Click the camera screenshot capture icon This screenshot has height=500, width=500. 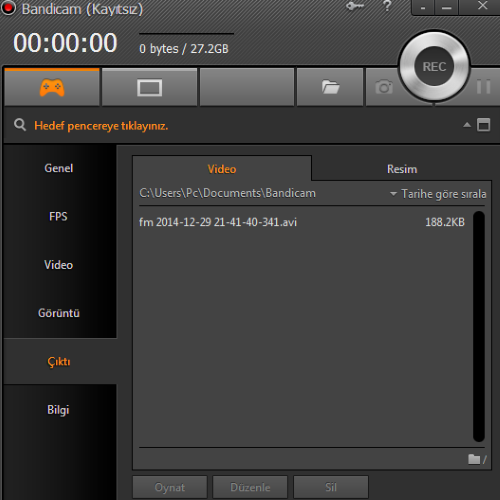tap(384, 87)
